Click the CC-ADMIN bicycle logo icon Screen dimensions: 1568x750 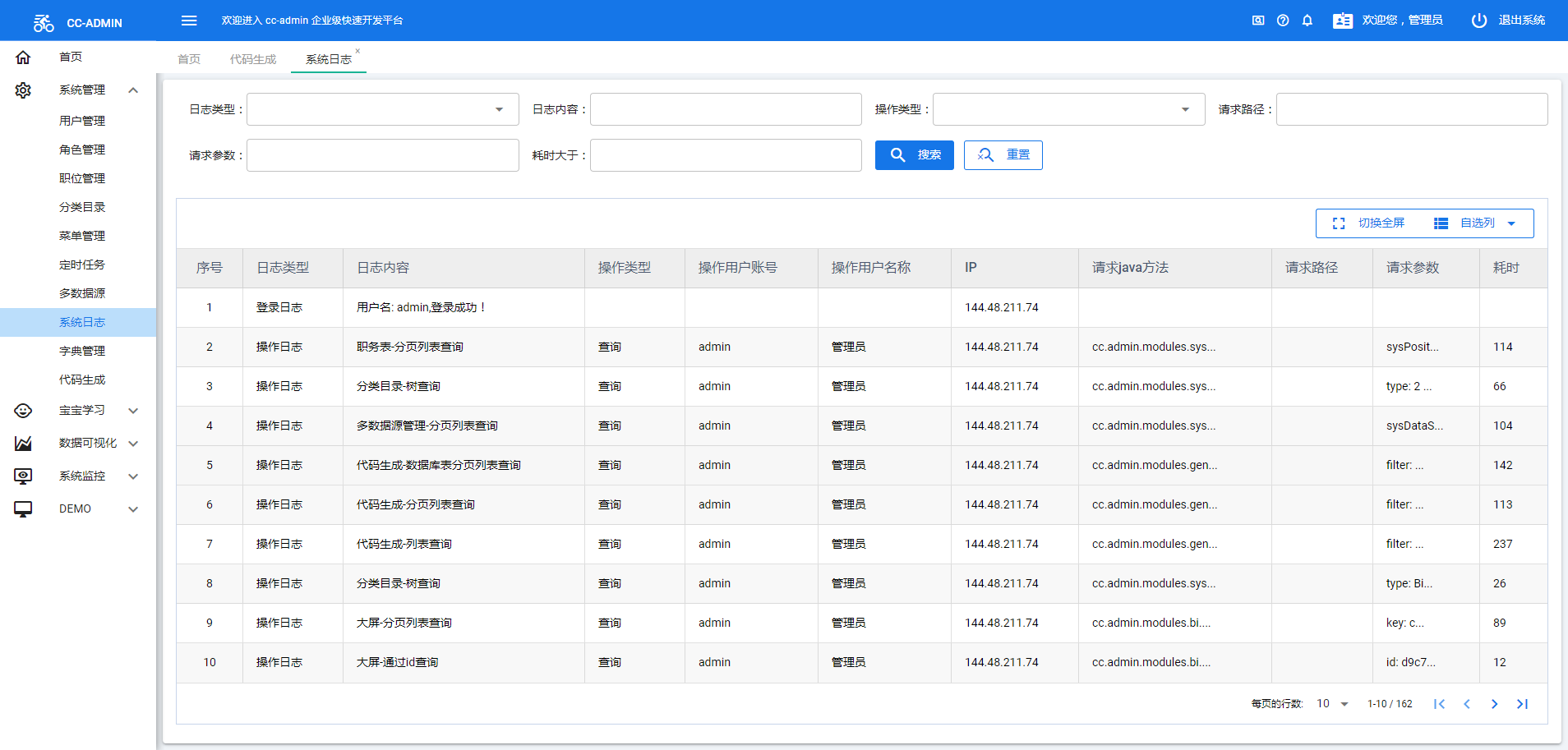(44, 23)
